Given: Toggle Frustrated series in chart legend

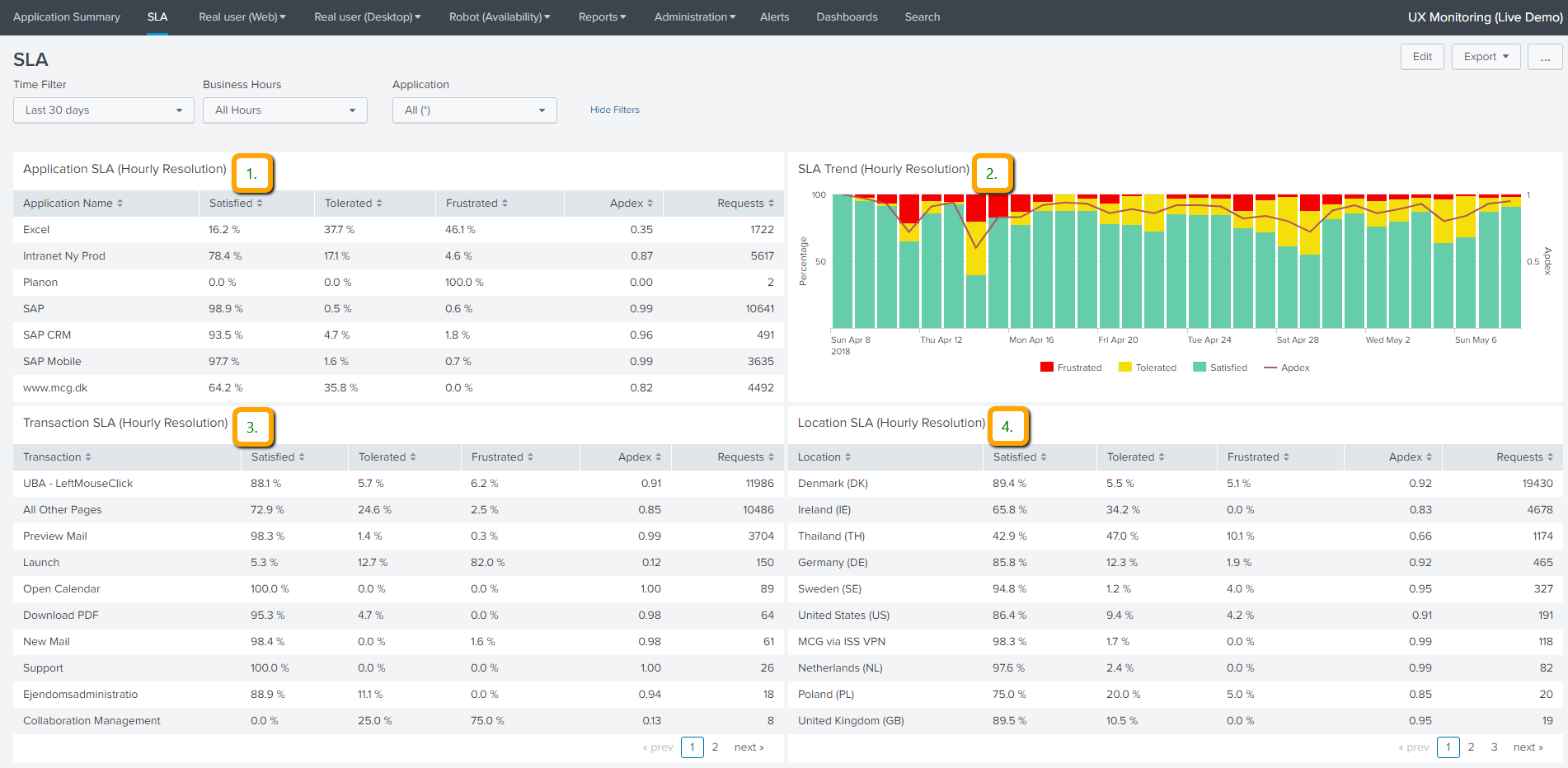Looking at the screenshot, I should click(1071, 368).
